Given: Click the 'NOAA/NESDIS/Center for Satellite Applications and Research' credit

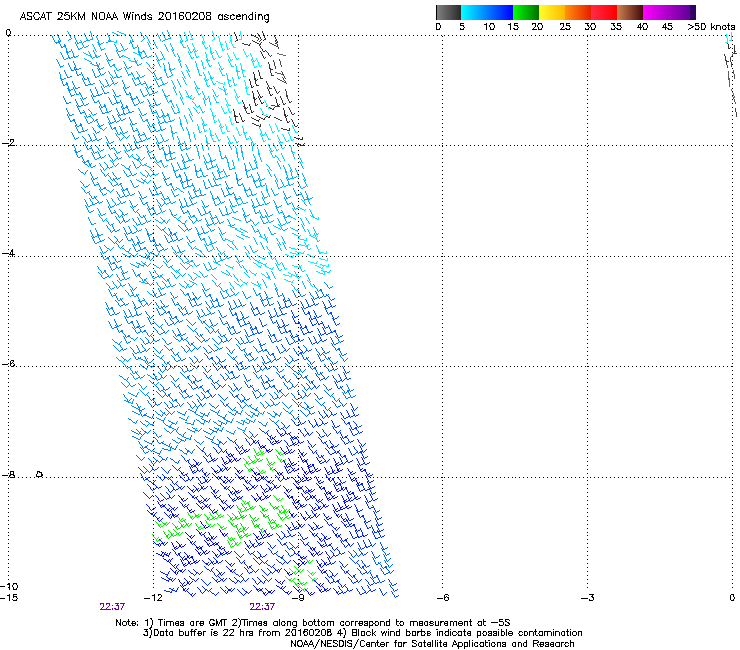Looking at the screenshot, I should 432,644.
